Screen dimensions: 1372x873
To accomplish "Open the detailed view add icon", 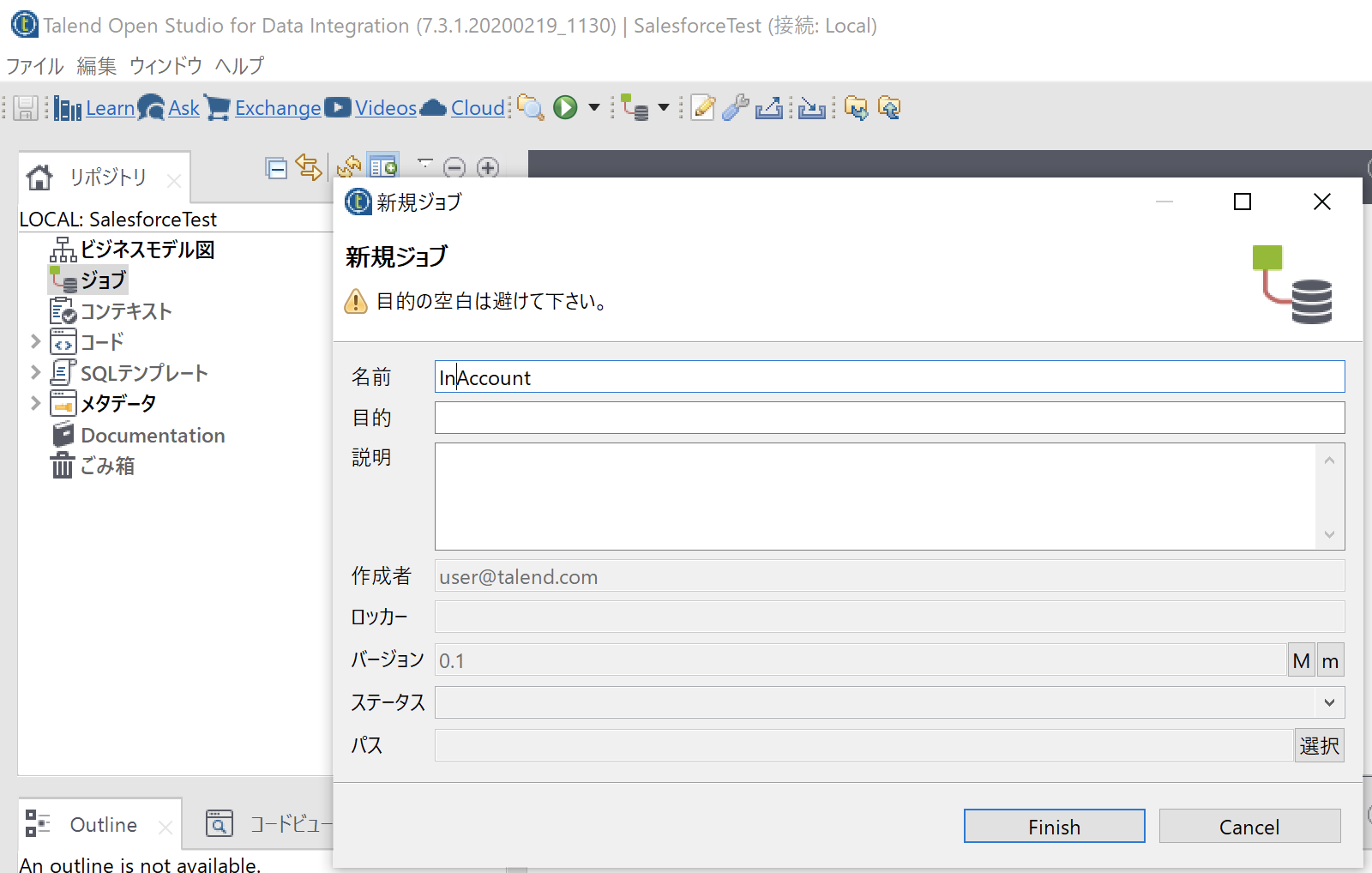I will [x=382, y=166].
